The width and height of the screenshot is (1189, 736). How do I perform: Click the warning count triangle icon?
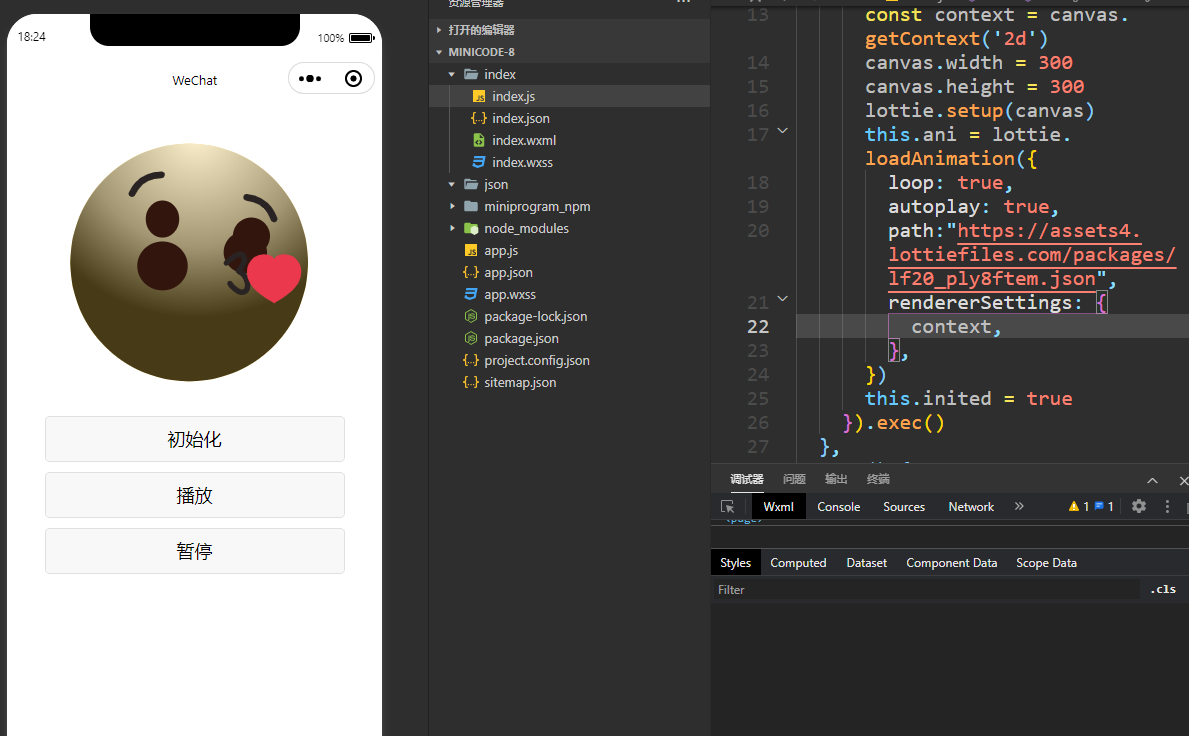click(1074, 506)
